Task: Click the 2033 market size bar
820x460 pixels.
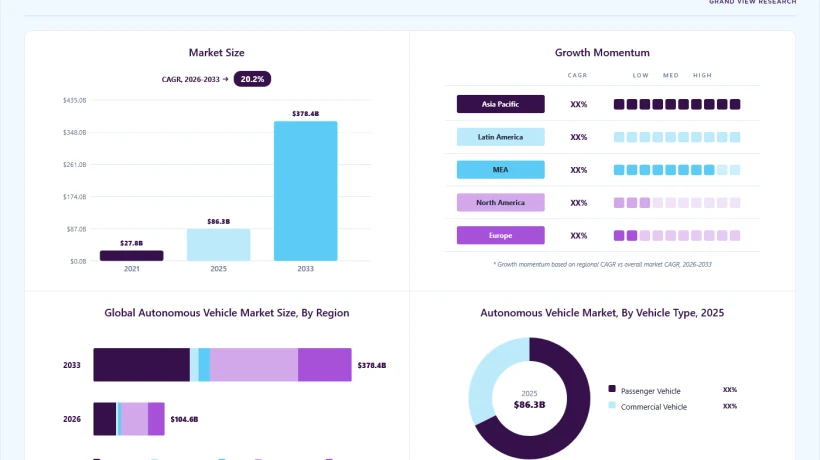Action: coord(305,191)
